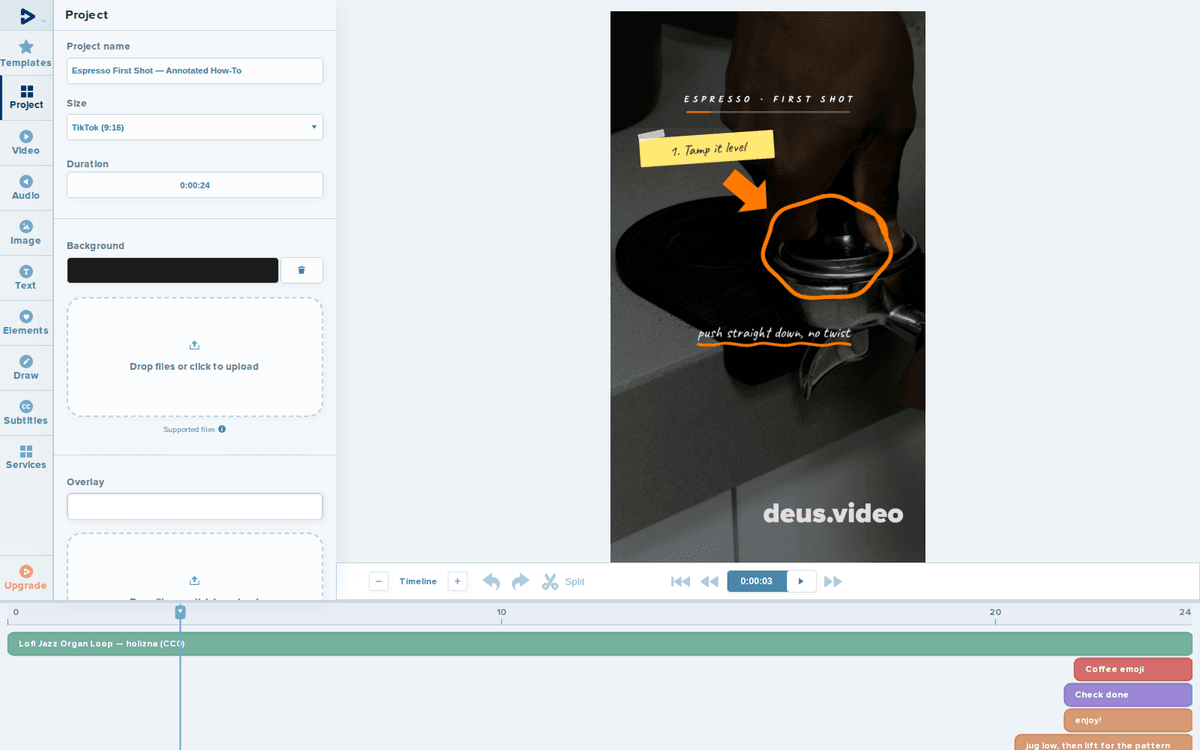Click the Supported files link

coord(189,429)
